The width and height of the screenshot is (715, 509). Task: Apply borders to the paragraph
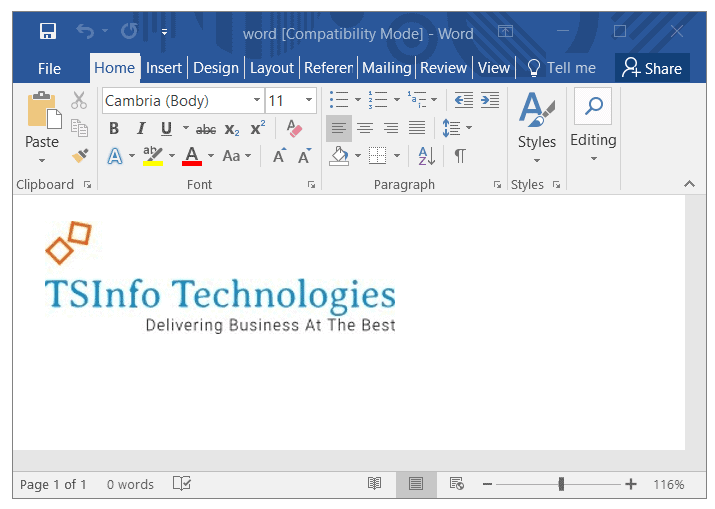coord(378,156)
